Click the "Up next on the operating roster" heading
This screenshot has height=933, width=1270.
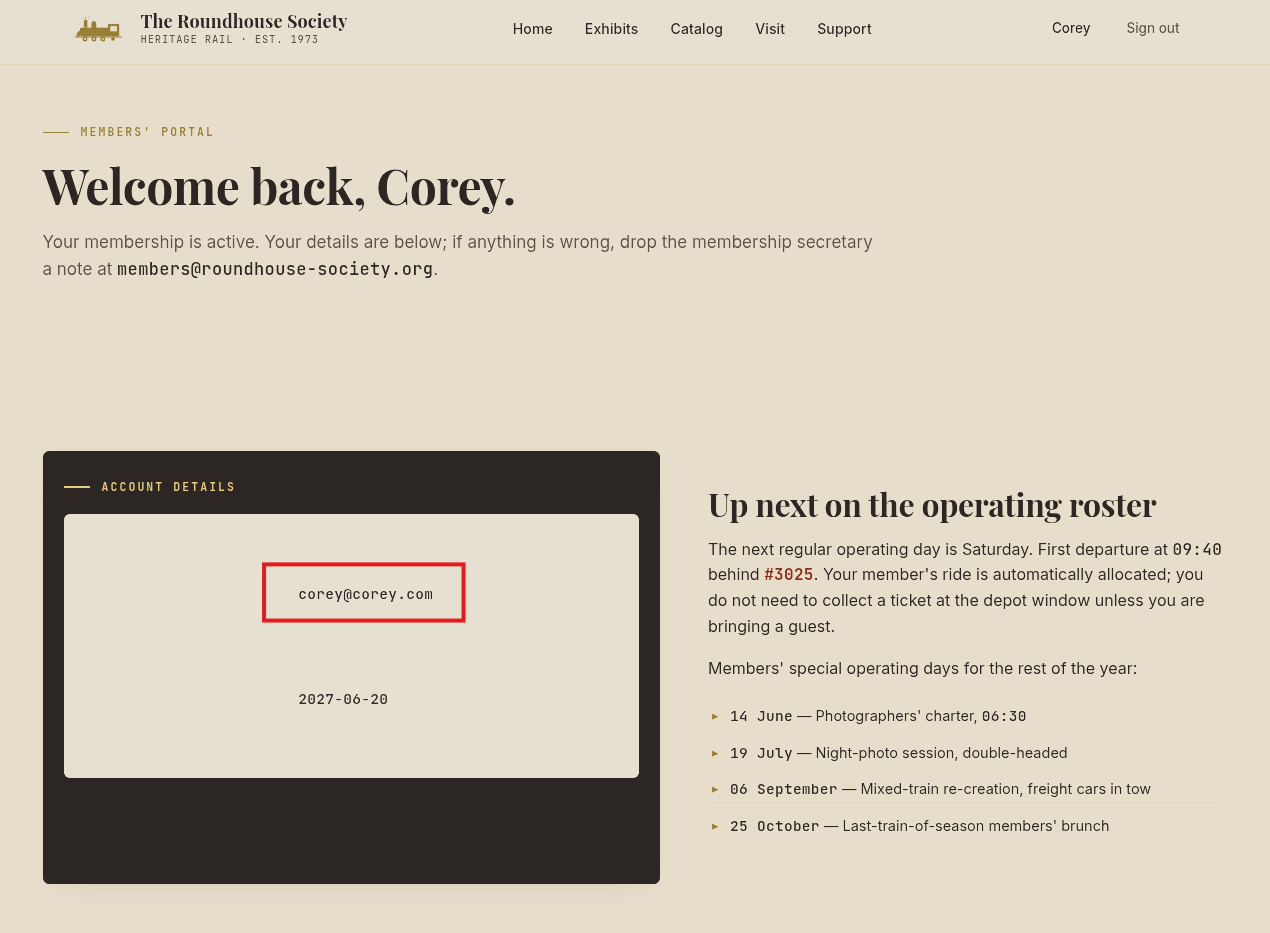tap(932, 505)
